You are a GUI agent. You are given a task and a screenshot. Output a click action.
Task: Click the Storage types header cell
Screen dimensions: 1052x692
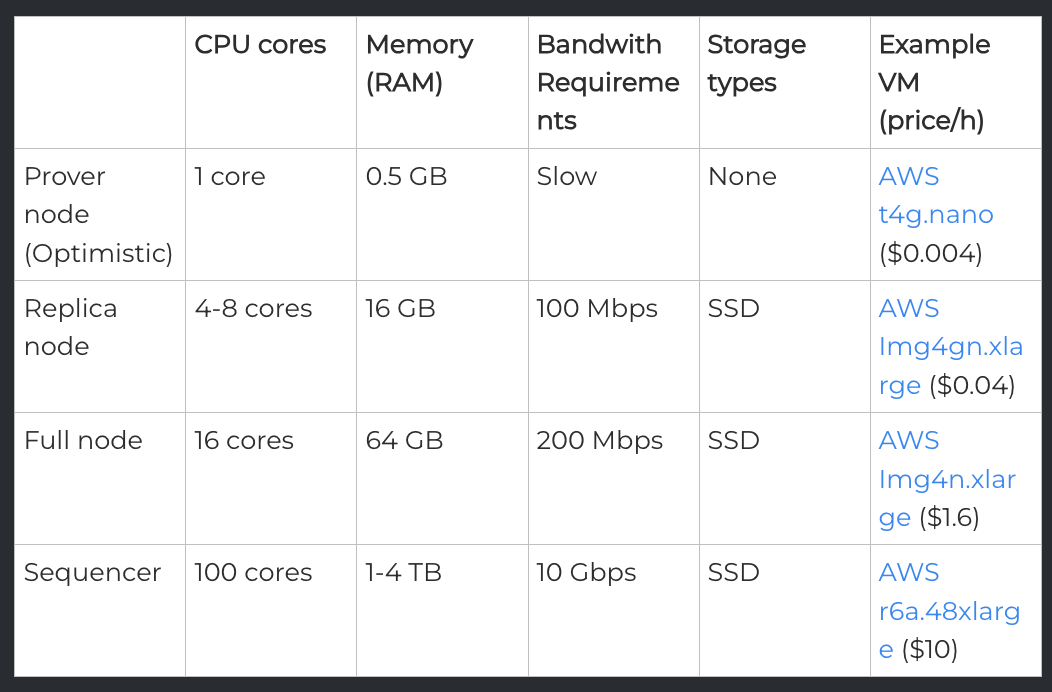(757, 64)
